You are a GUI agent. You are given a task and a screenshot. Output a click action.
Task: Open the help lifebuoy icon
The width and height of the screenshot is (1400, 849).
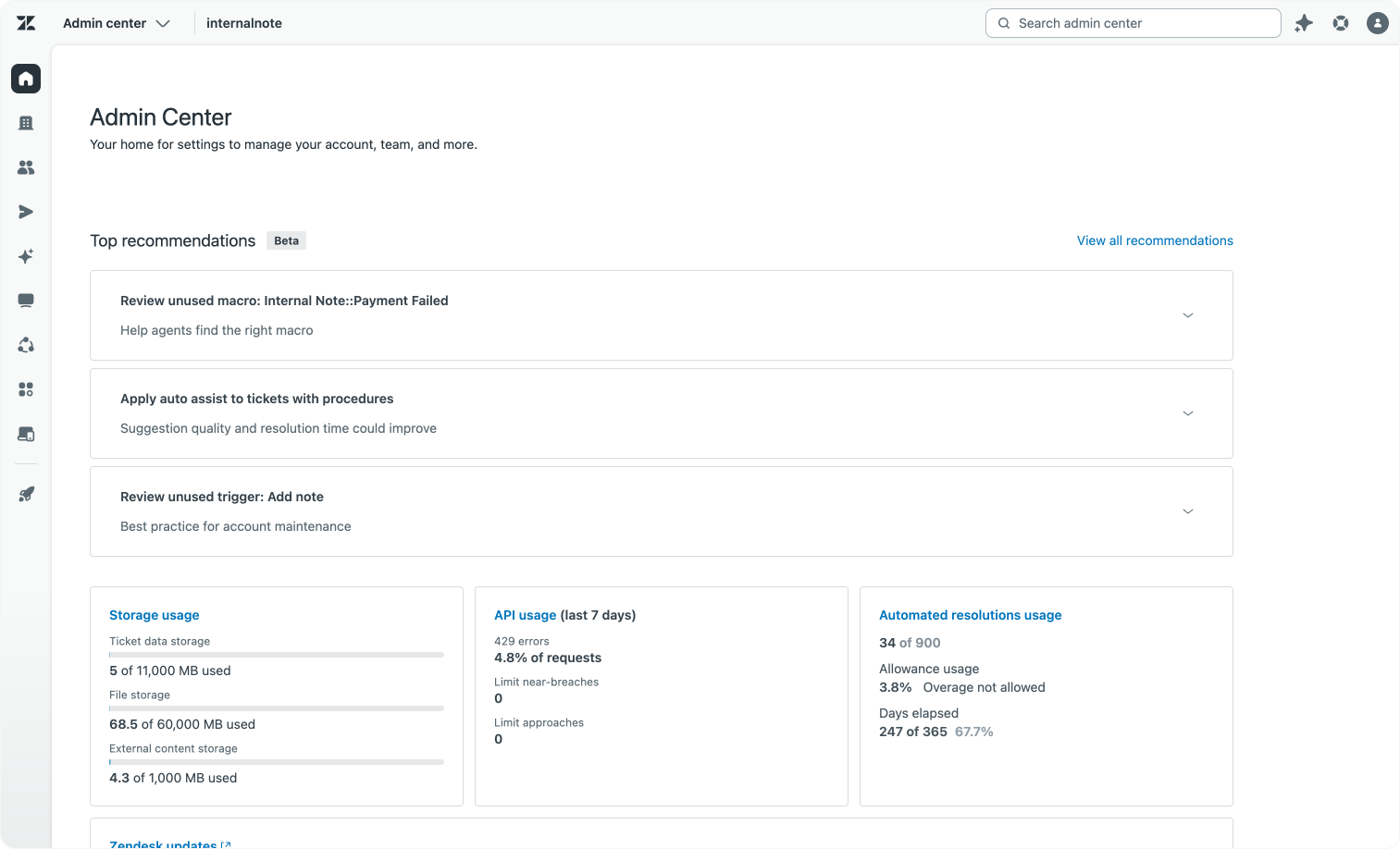[x=1341, y=23]
